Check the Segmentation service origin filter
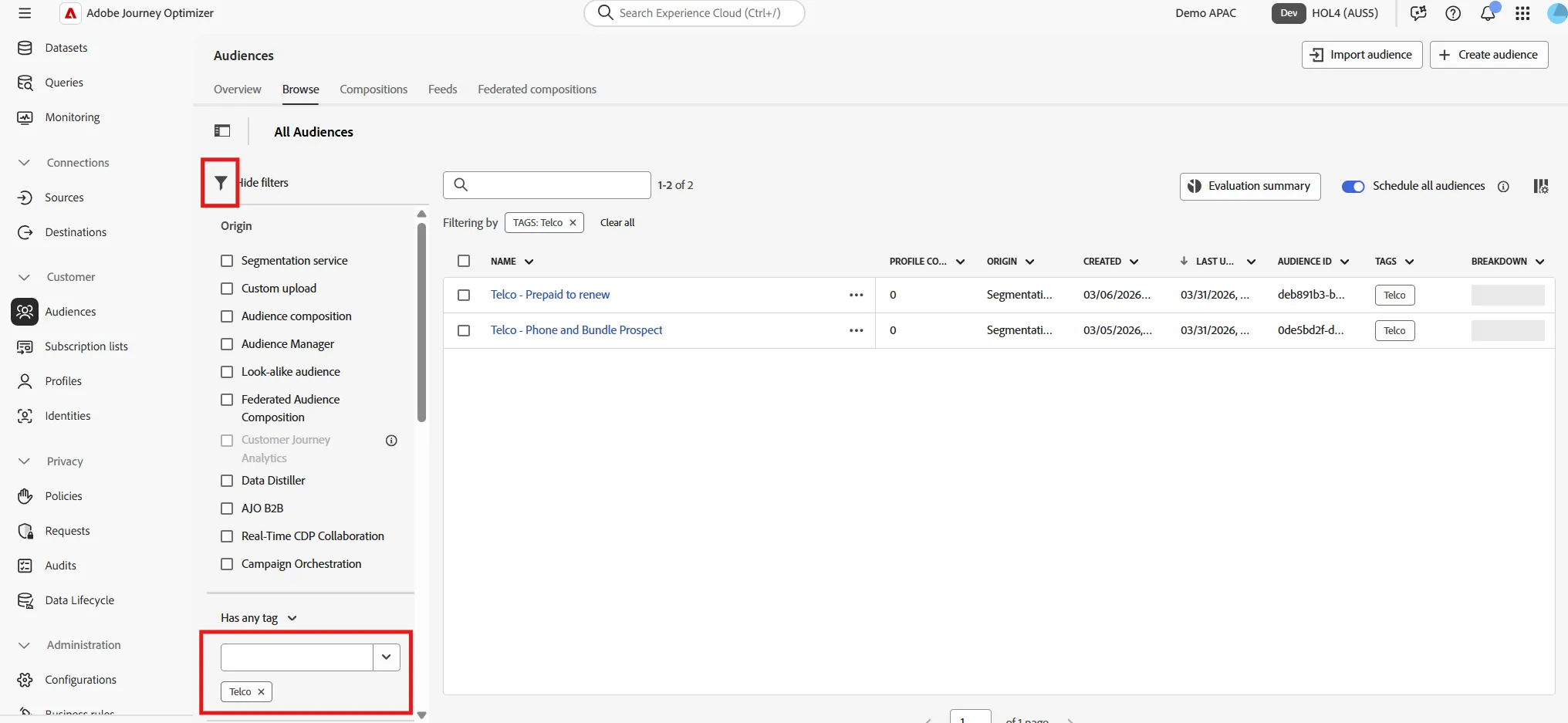The image size is (1568, 723). pyautogui.click(x=227, y=261)
